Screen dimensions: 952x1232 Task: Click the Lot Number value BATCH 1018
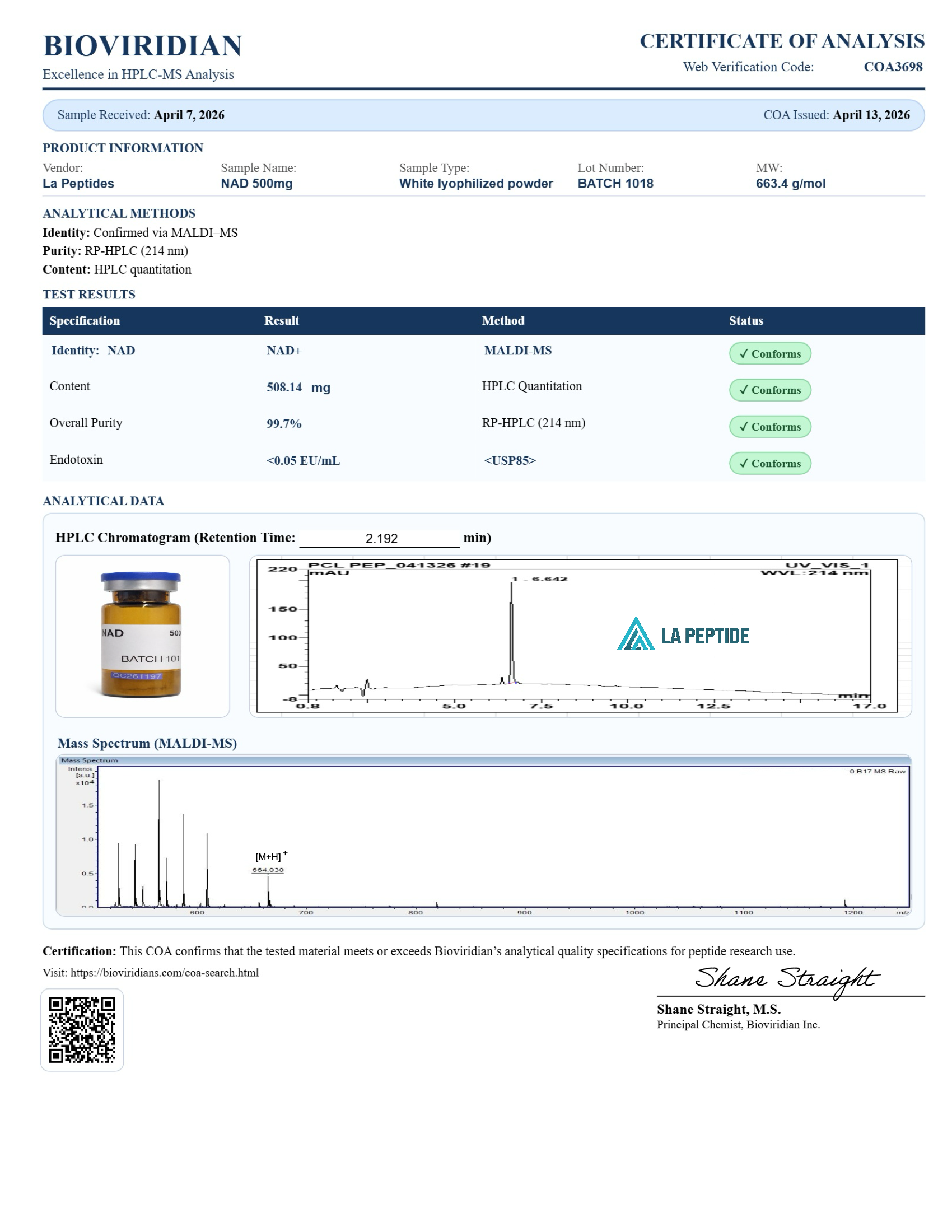[x=615, y=183]
